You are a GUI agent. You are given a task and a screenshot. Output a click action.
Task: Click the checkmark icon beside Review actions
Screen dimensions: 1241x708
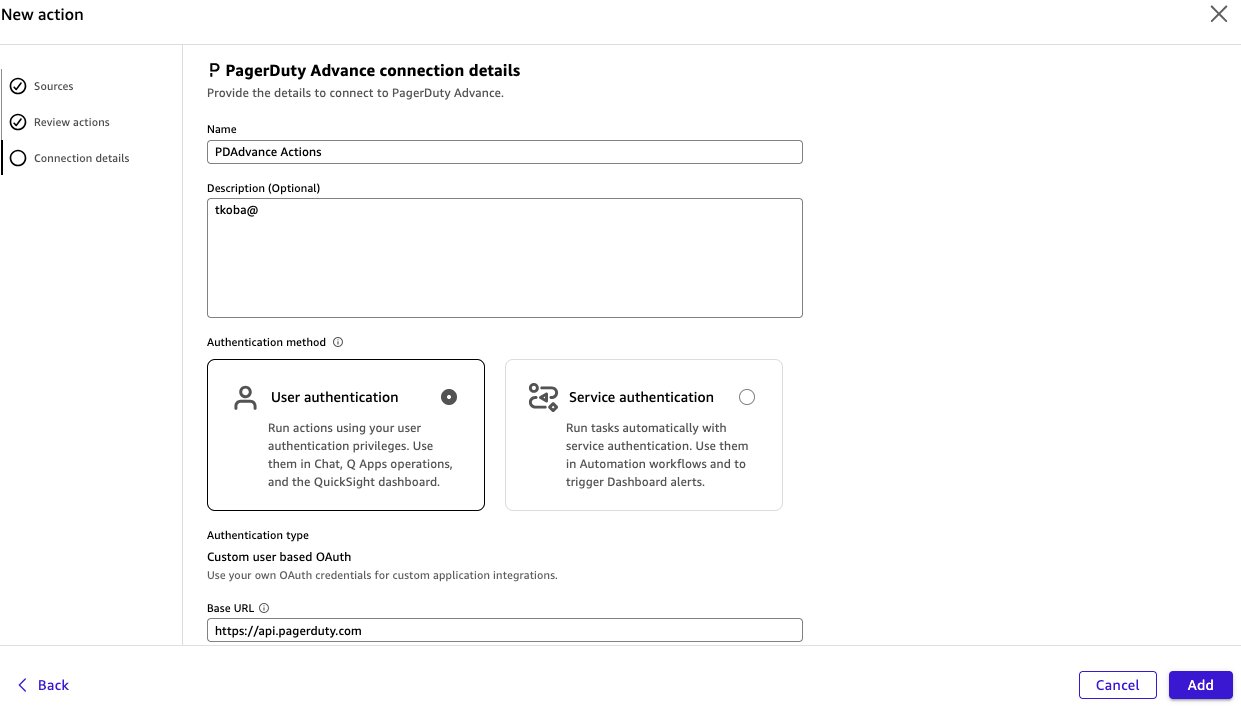[17, 121]
